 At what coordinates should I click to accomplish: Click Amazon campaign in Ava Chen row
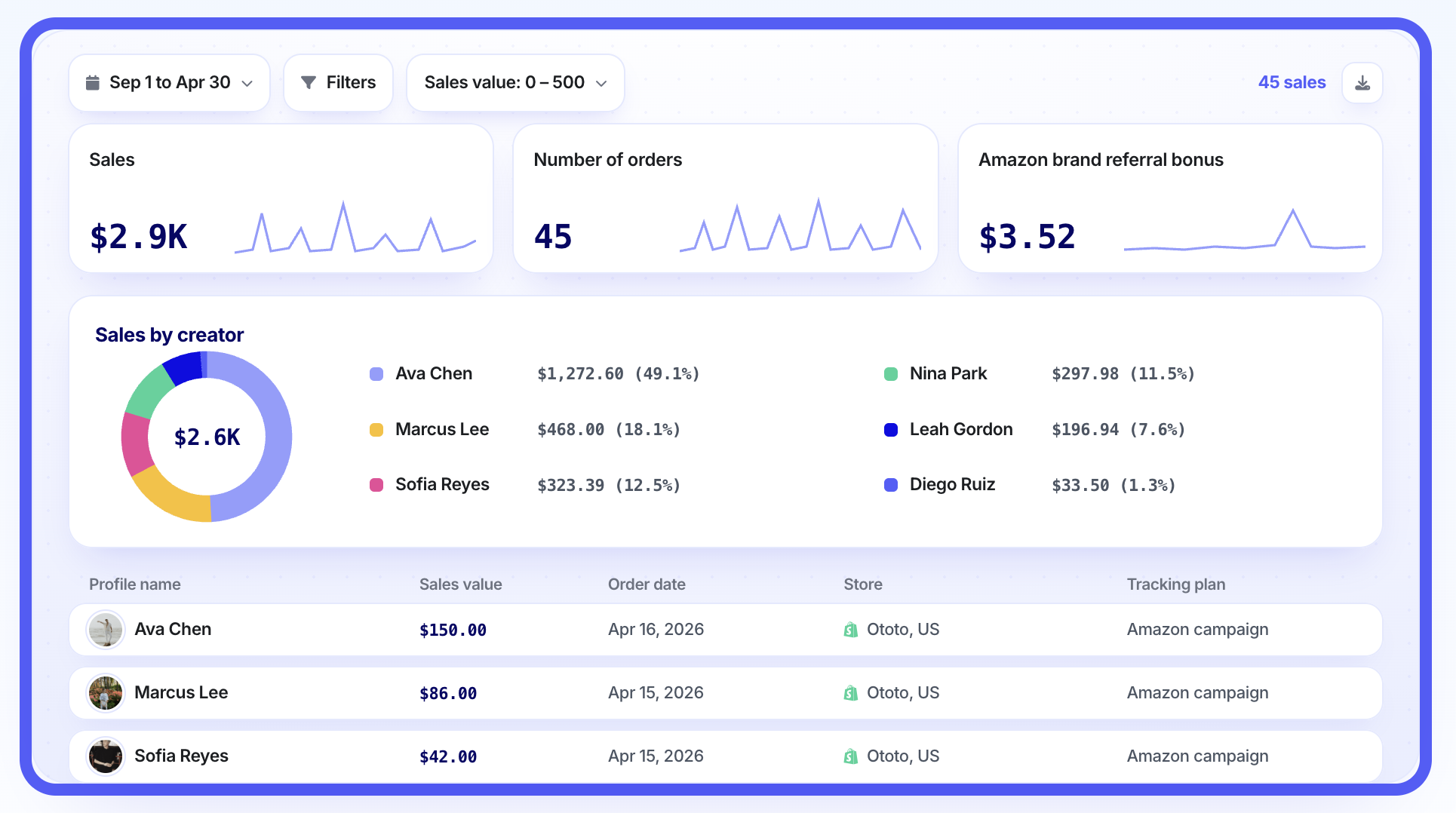(1198, 630)
